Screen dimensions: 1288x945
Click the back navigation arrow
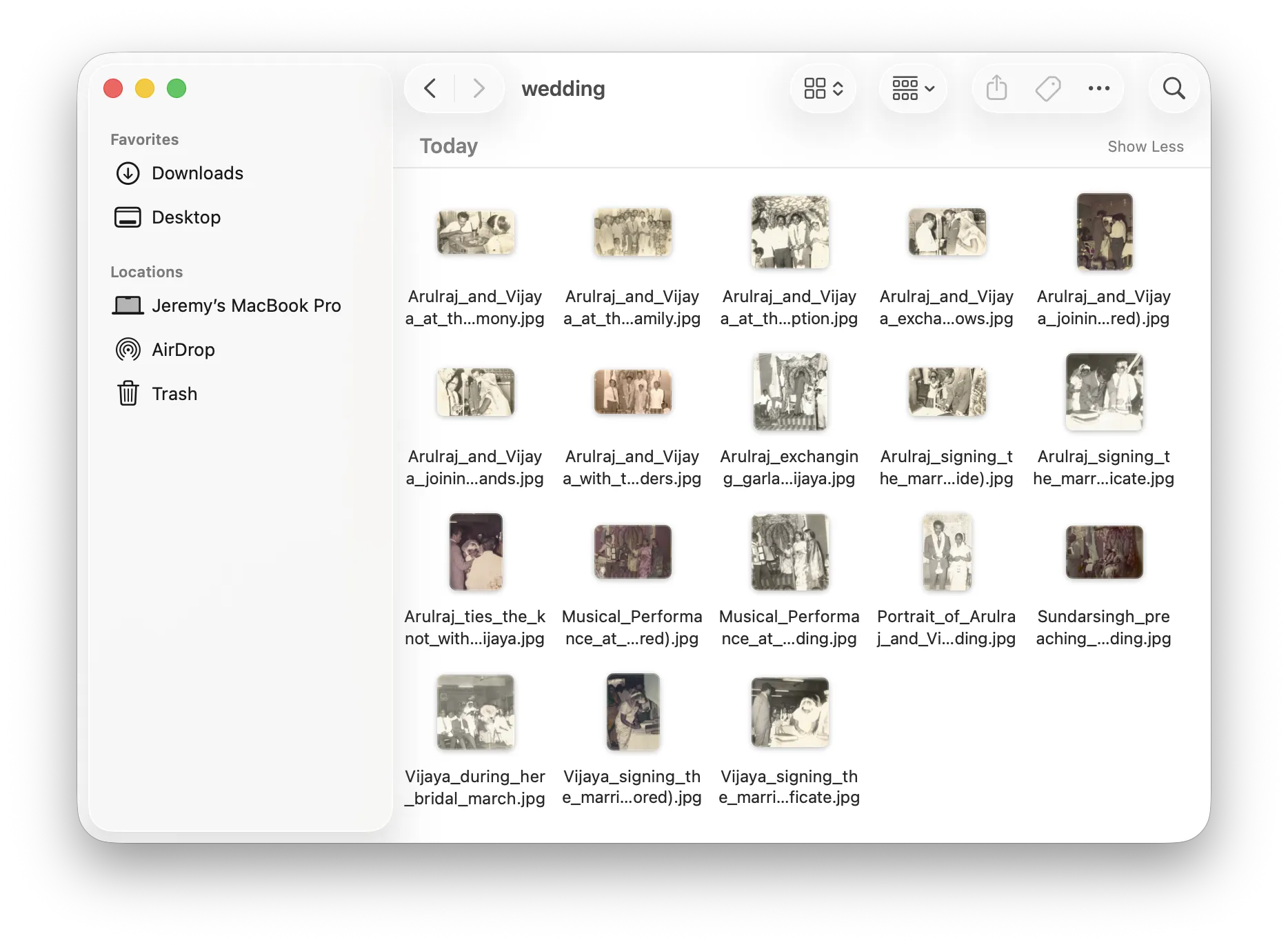click(x=430, y=88)
